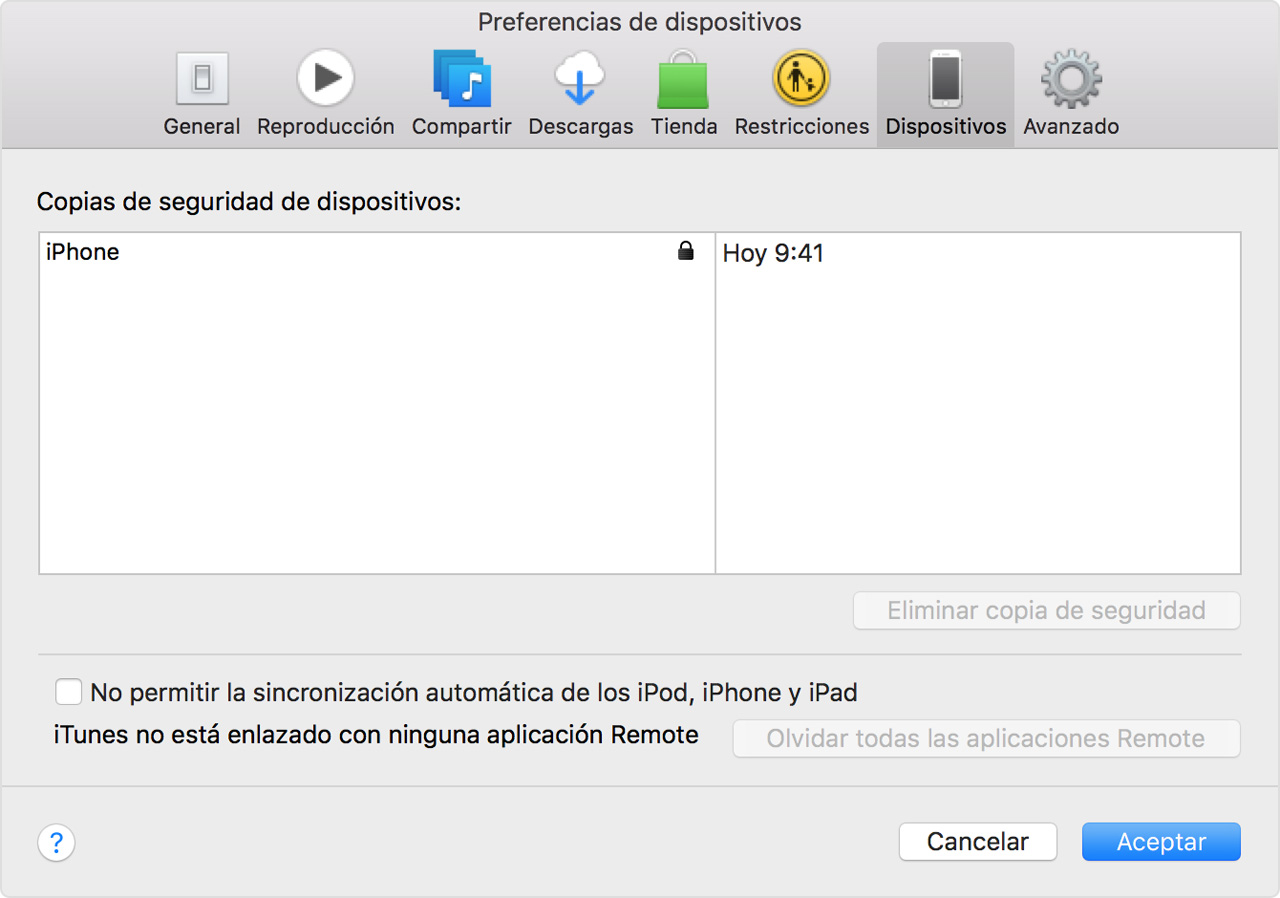Switch to the Dispositivos tab

(944, 90)
